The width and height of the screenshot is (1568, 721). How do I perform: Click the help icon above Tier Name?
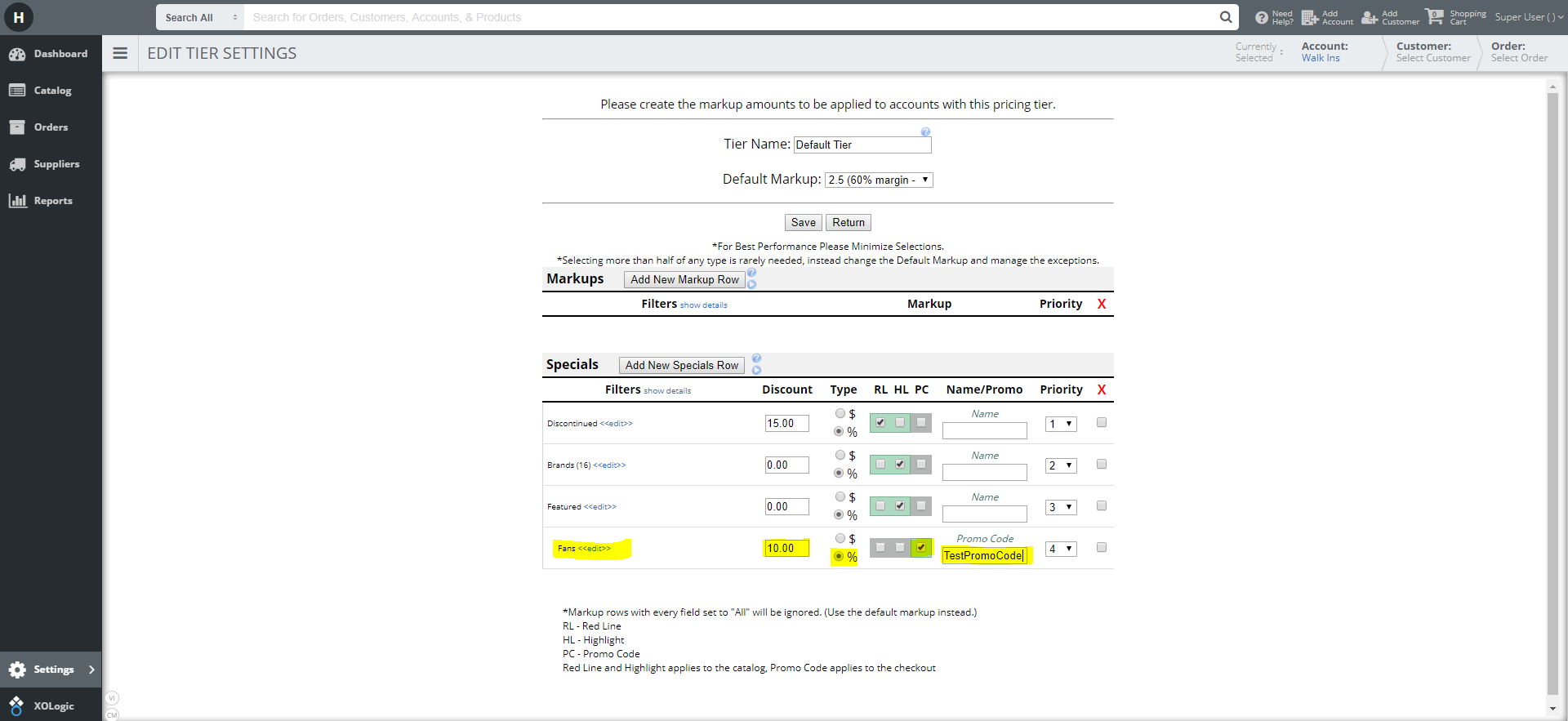(x=925, y=131)
